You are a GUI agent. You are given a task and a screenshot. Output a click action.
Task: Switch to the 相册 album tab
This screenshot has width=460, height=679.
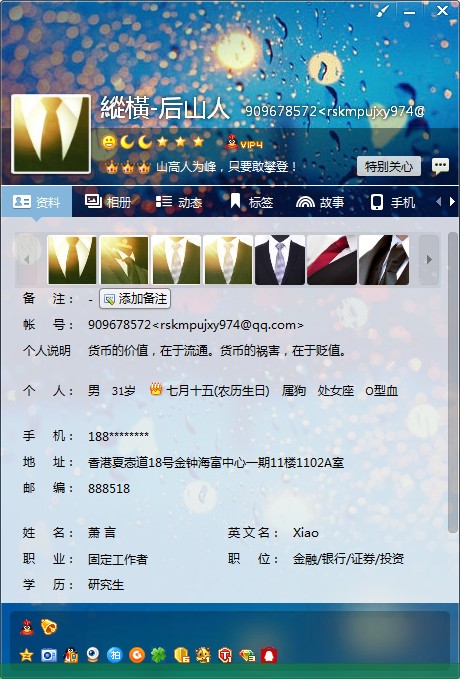(x=107, y=202)
